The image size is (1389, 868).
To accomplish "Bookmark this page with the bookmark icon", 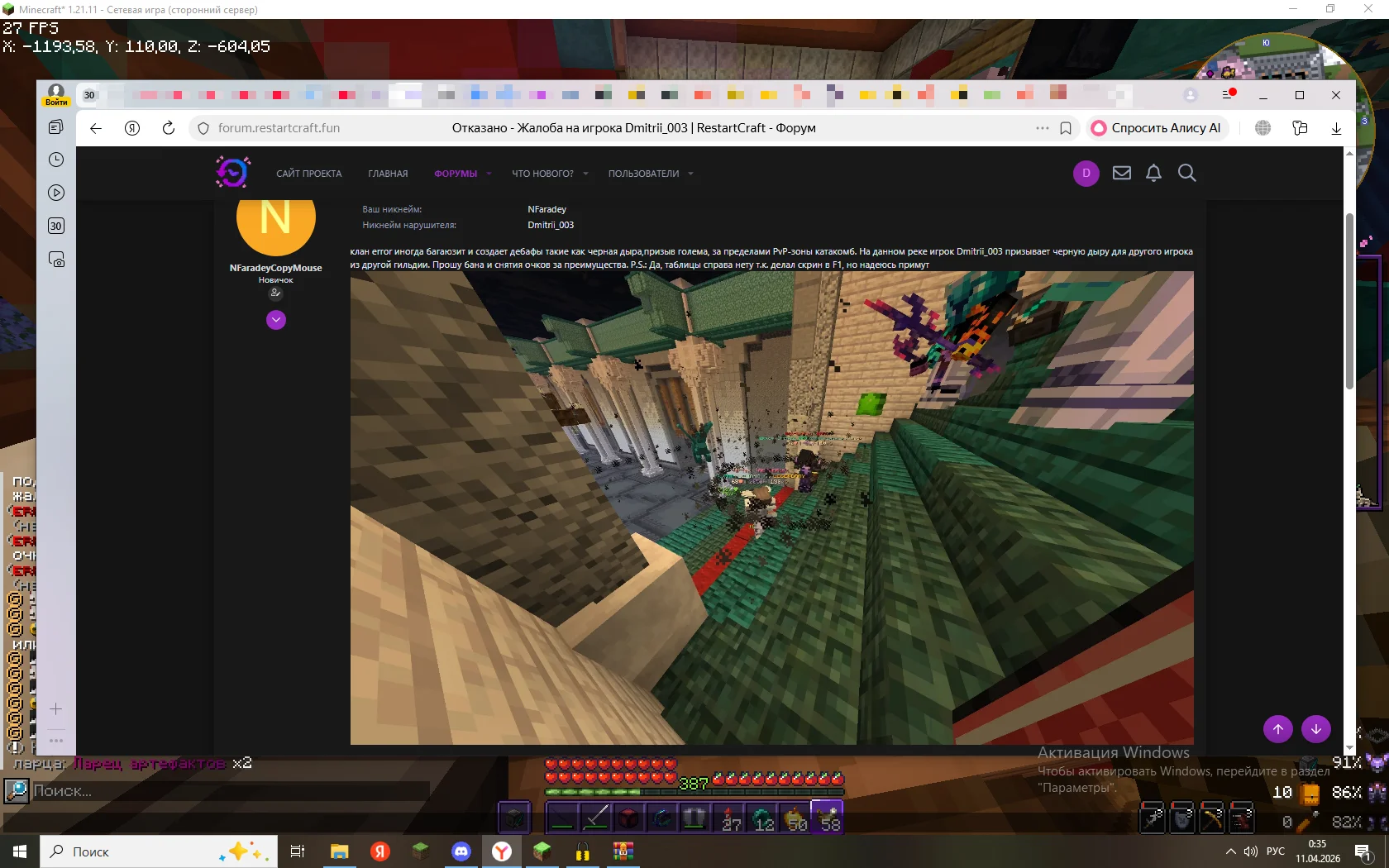I will pos(1066,128).
